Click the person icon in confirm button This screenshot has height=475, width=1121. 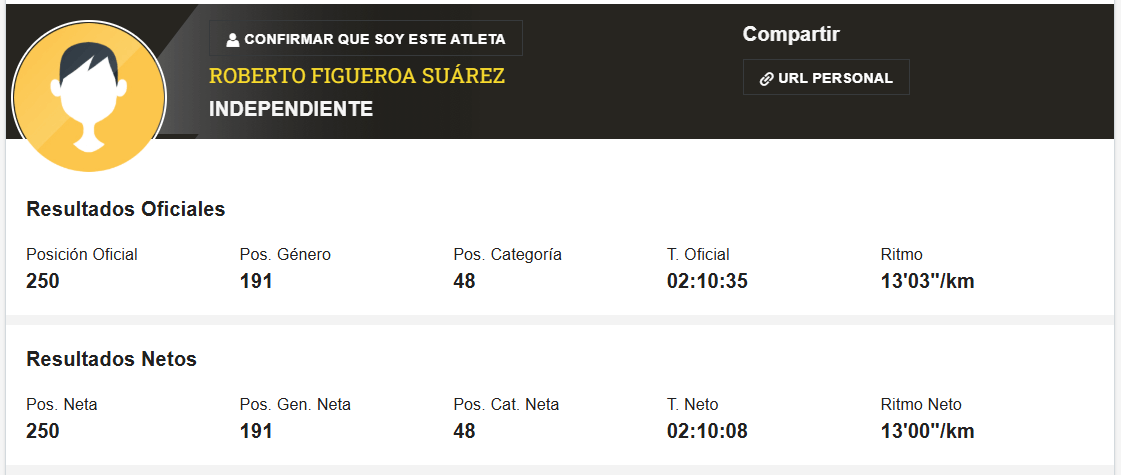tap(232, 39)
